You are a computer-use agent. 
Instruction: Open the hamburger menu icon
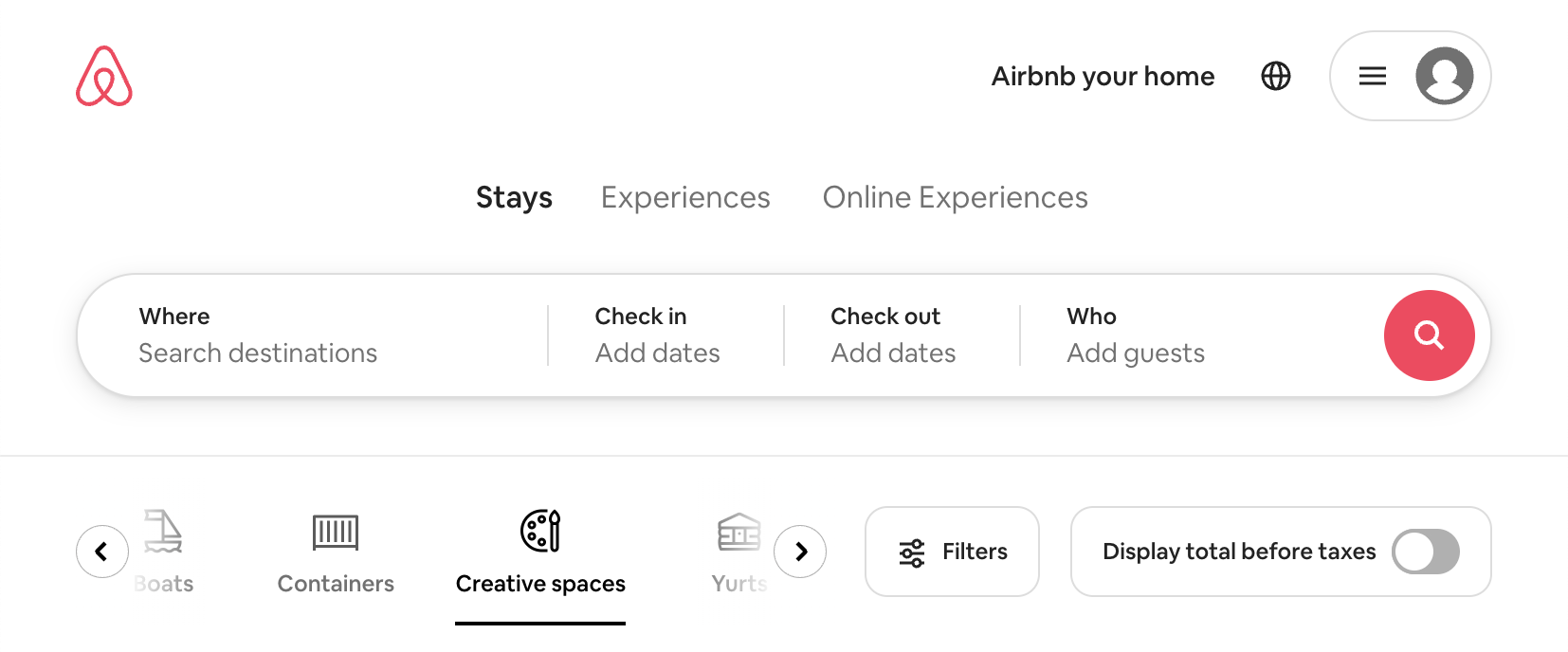pyautogui.click(x=1373, y=76)
